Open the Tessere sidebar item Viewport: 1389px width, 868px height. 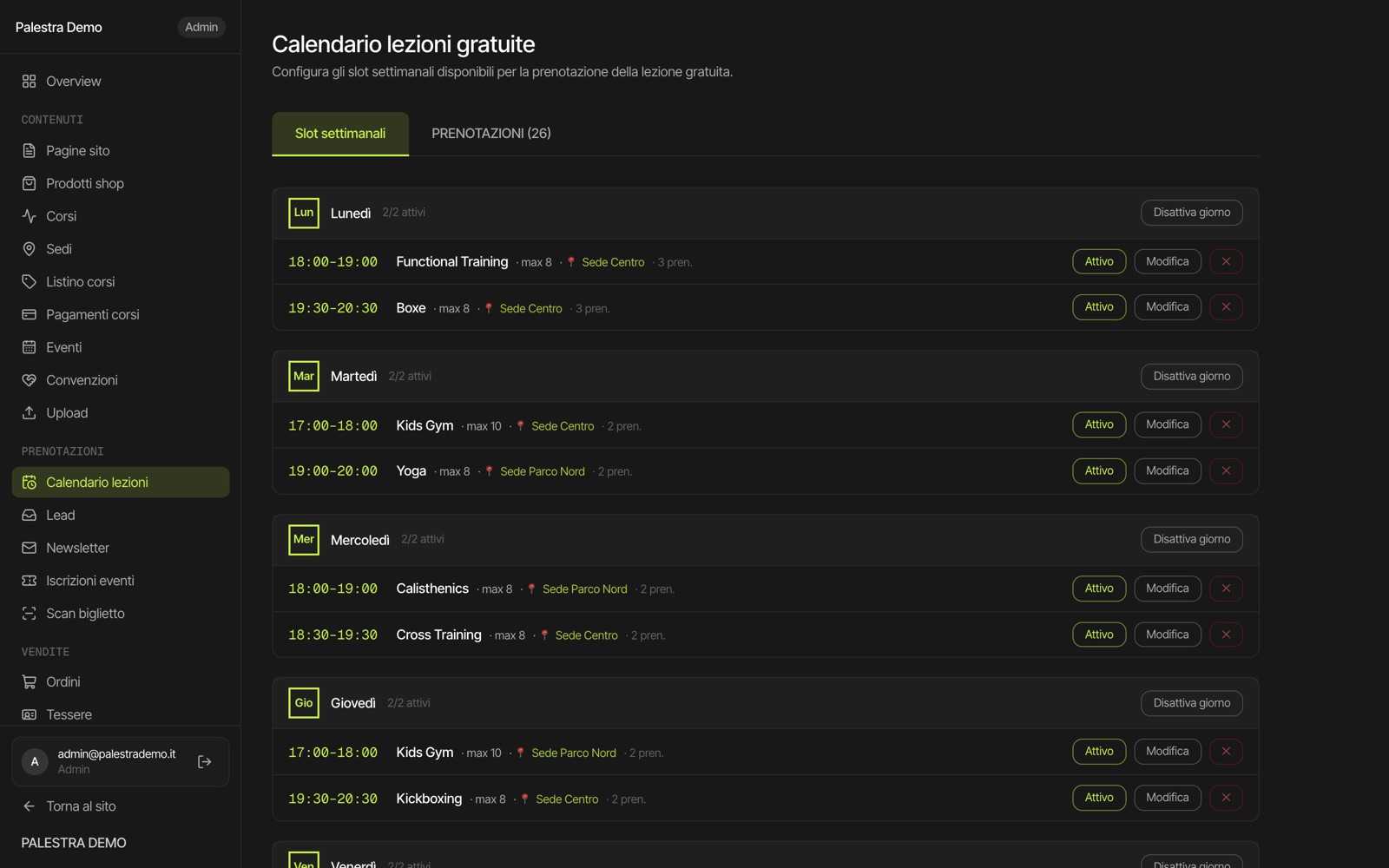pyautogui.click(x=121, y=714)
